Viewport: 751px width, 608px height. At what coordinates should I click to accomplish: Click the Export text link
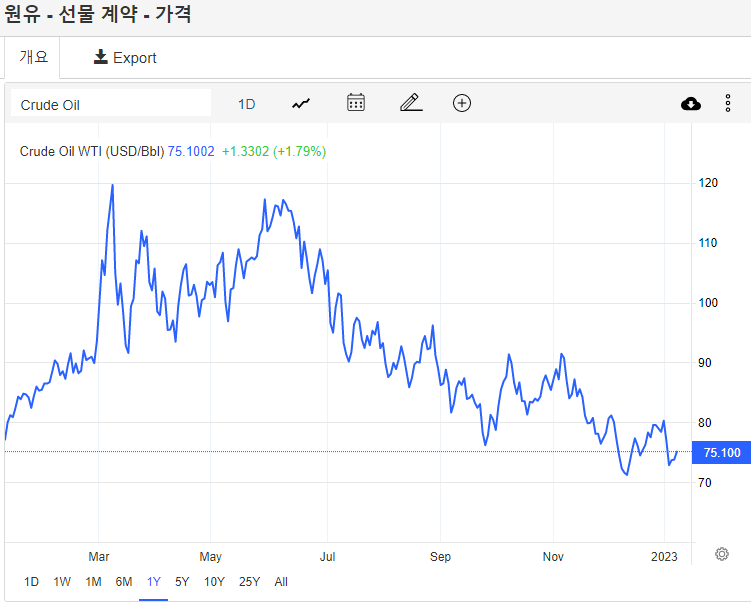pos(135,58)
